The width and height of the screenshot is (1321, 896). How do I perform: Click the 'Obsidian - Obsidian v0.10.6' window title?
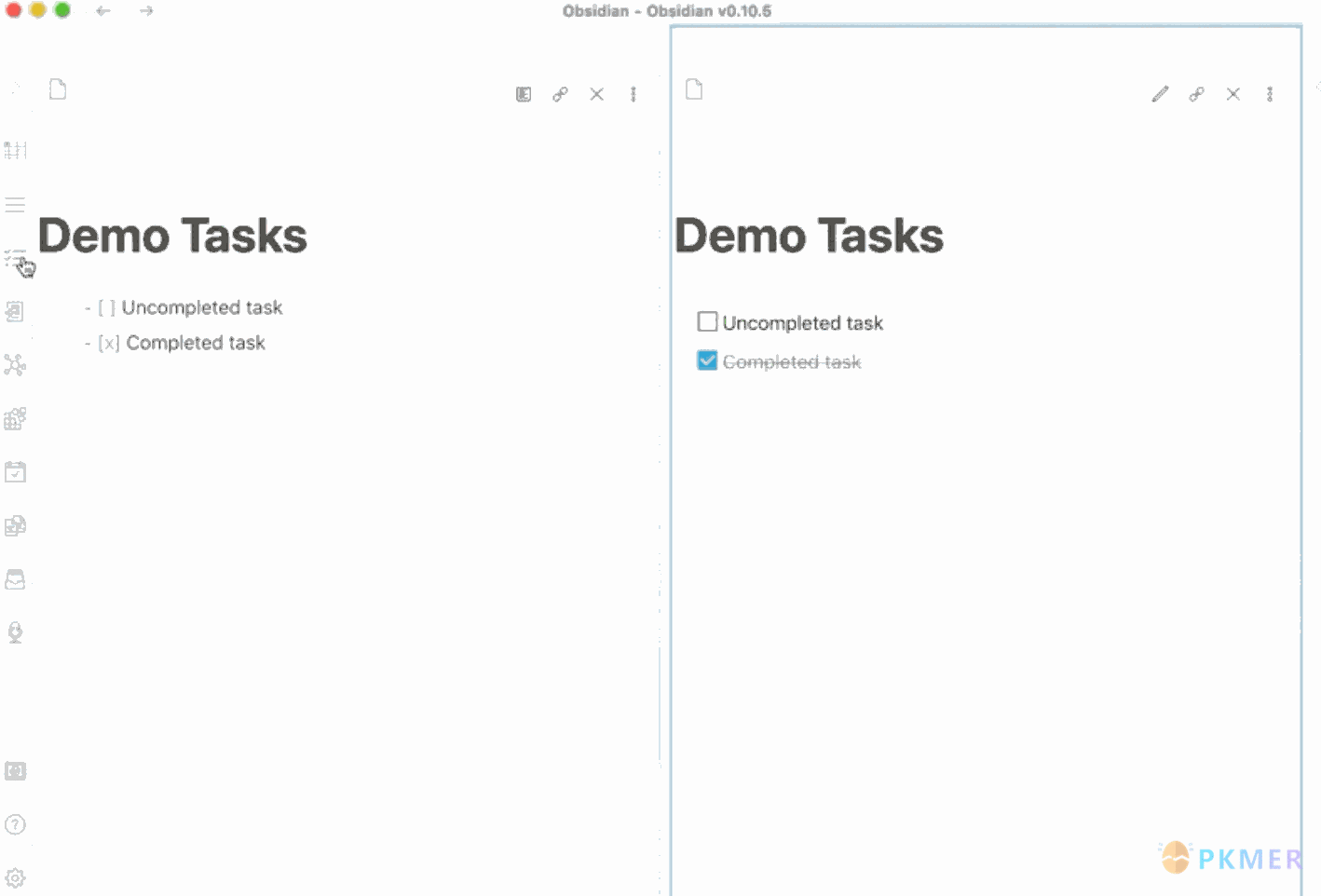click(667, 11)
